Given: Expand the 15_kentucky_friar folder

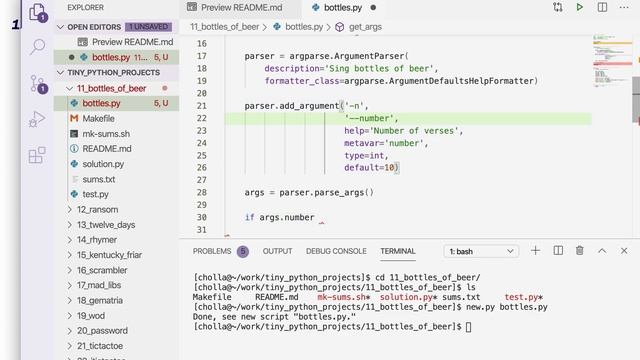Looking at the screenshot, I should (x=69, y=255).
